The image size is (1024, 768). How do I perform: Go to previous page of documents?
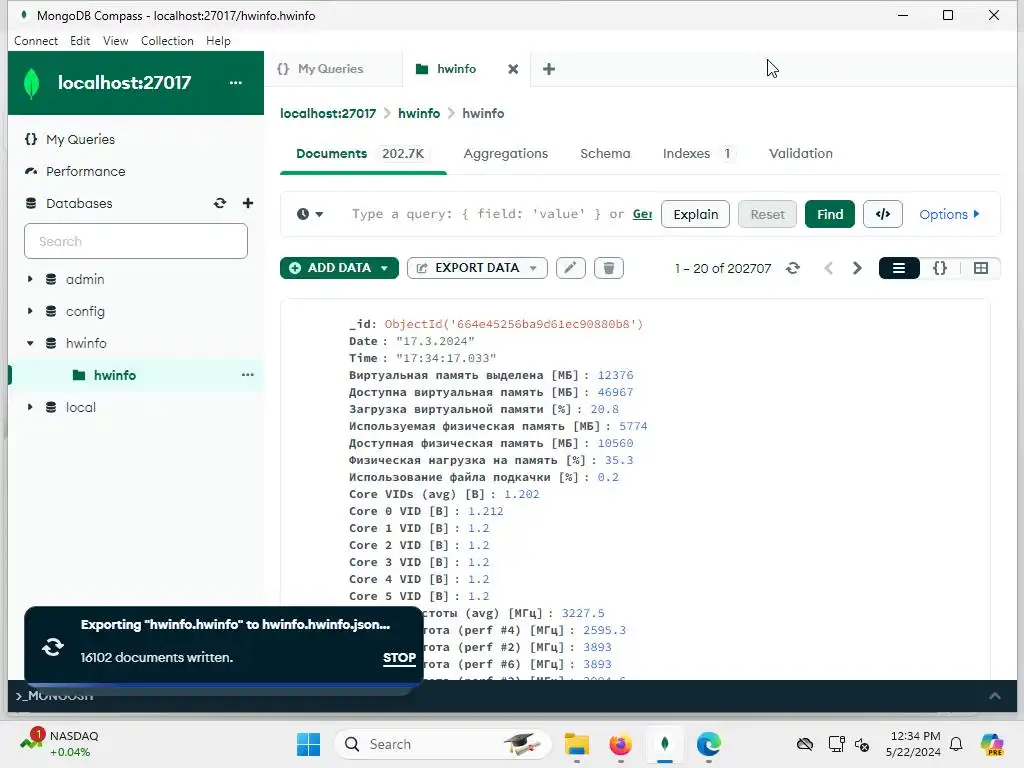(829, 268)
